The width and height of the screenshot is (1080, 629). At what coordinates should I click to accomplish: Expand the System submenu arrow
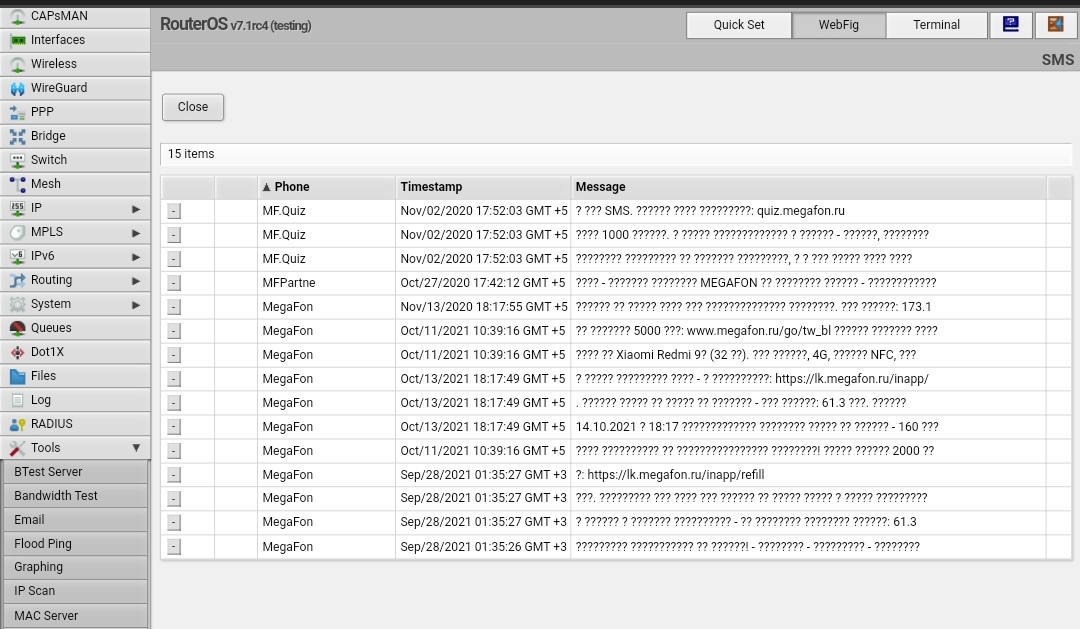tap(136, 305)
